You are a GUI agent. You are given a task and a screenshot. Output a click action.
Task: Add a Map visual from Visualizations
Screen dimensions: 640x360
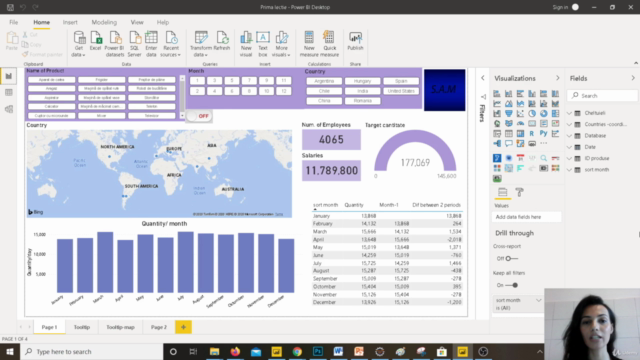click(497, 123)
